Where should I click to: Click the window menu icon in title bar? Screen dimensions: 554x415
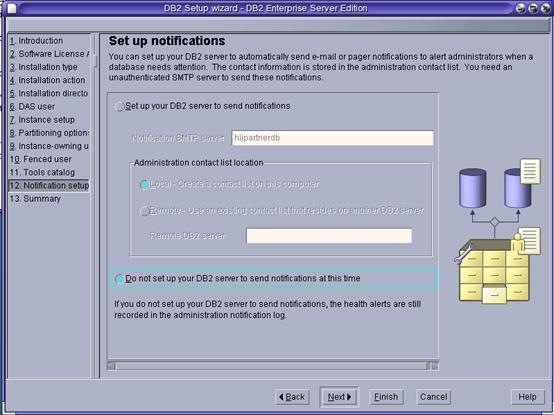(x=12, y=8)
